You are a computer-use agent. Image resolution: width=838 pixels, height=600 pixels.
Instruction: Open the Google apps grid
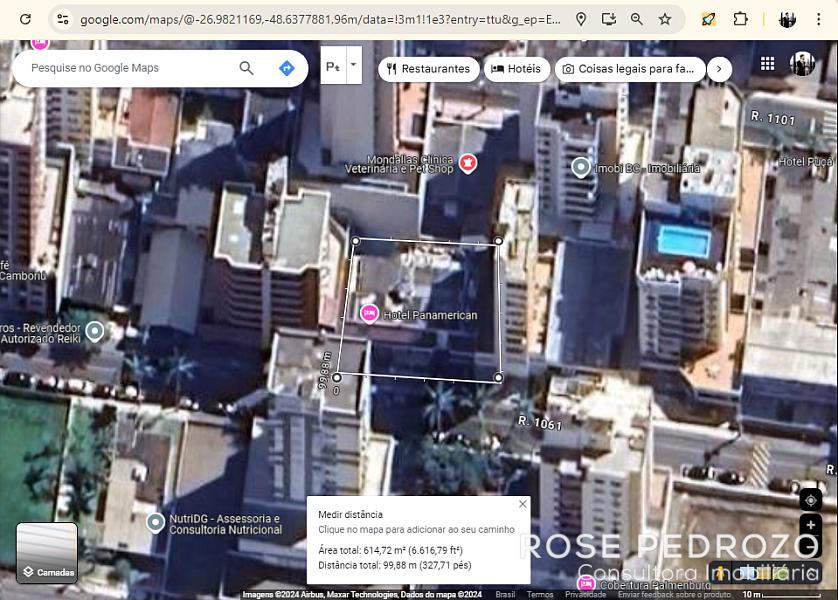(767, 64)
